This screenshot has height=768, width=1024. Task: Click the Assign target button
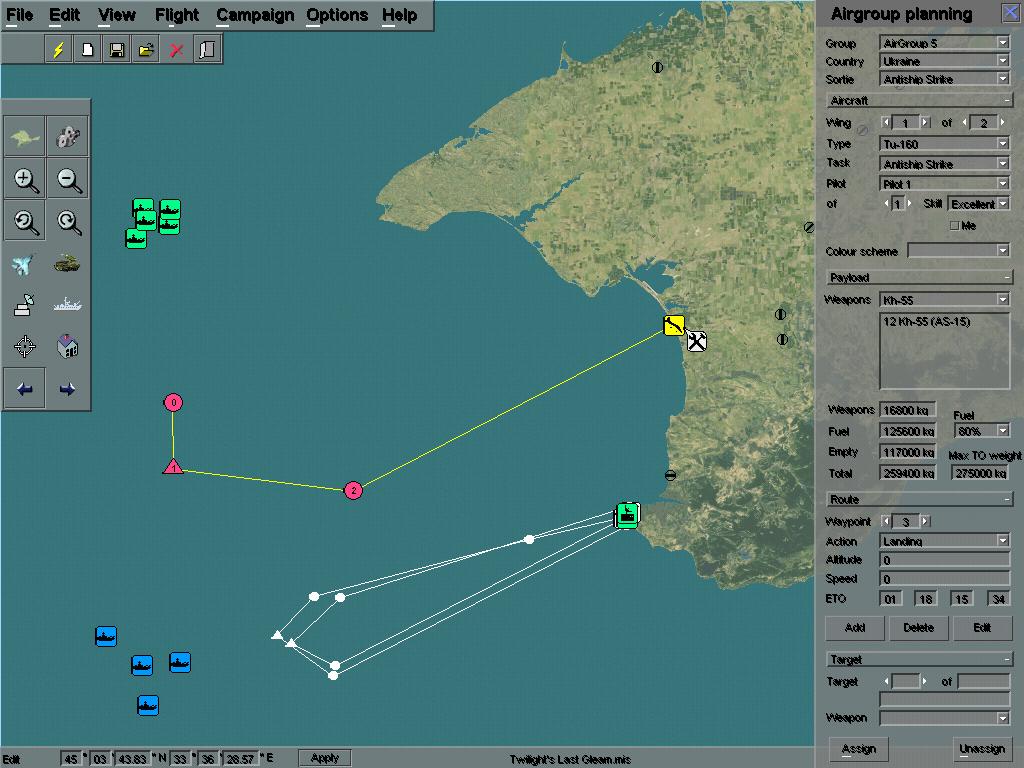pos(858,749)
